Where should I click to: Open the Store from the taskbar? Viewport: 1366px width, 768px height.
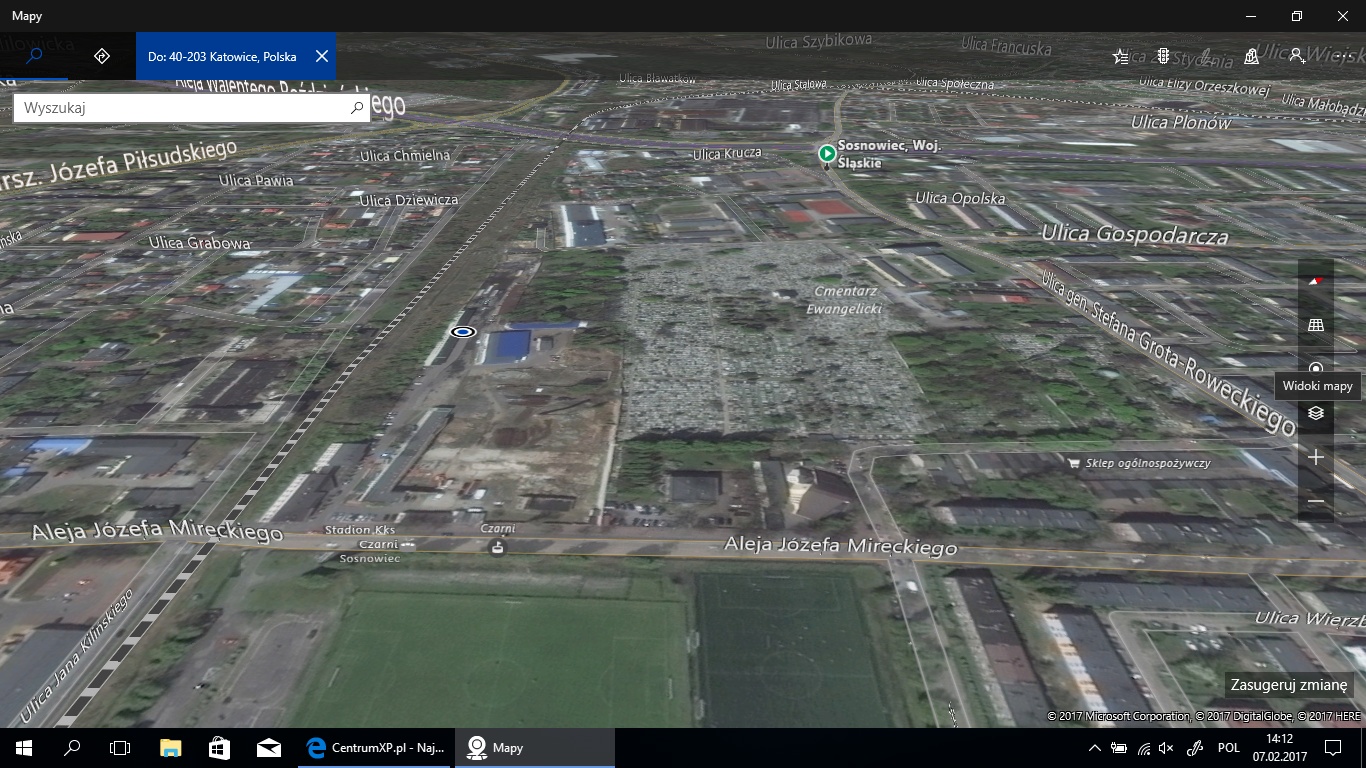coord(219,747)
